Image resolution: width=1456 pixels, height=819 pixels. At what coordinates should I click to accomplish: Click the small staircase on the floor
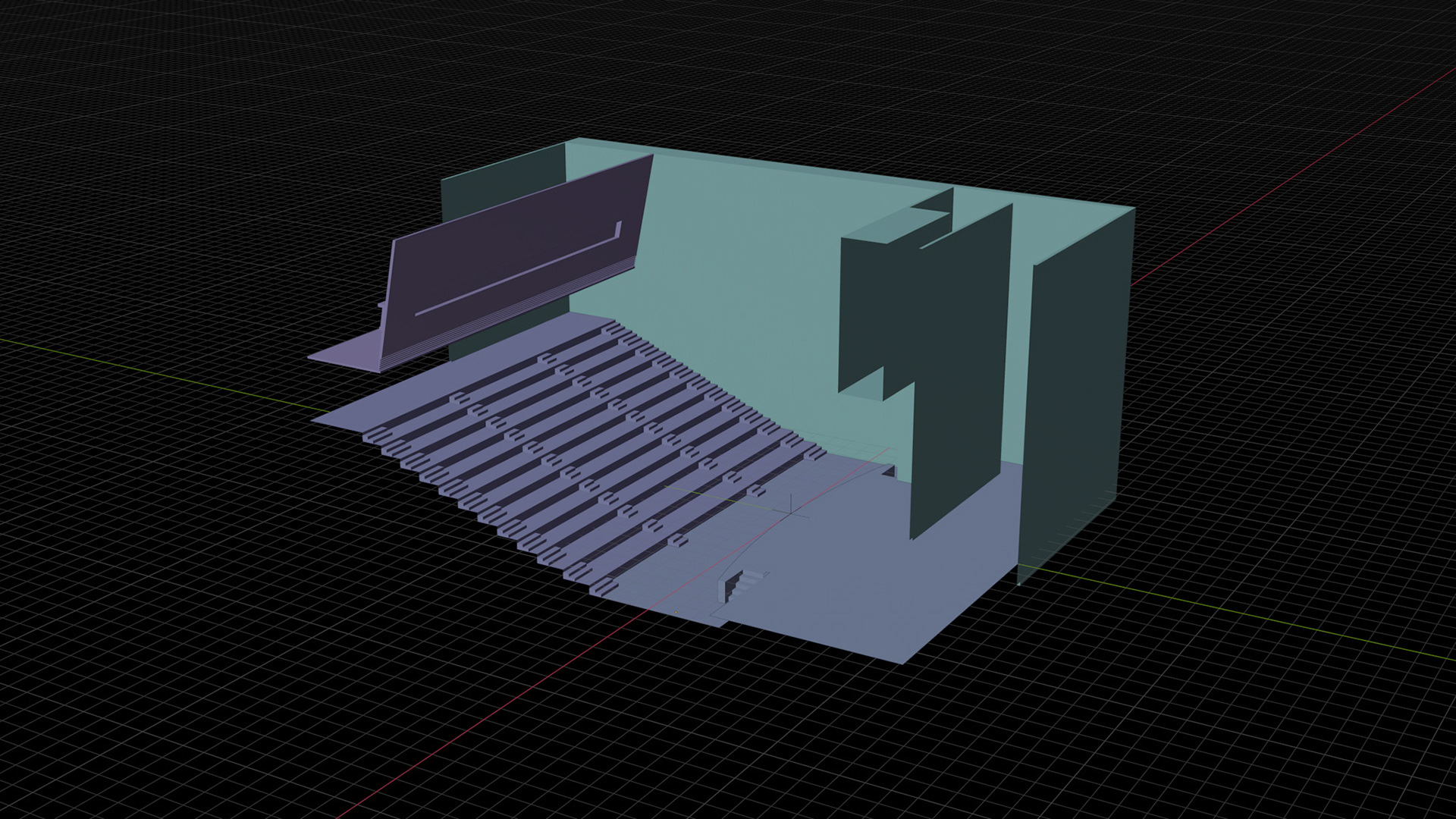point(739,585)
